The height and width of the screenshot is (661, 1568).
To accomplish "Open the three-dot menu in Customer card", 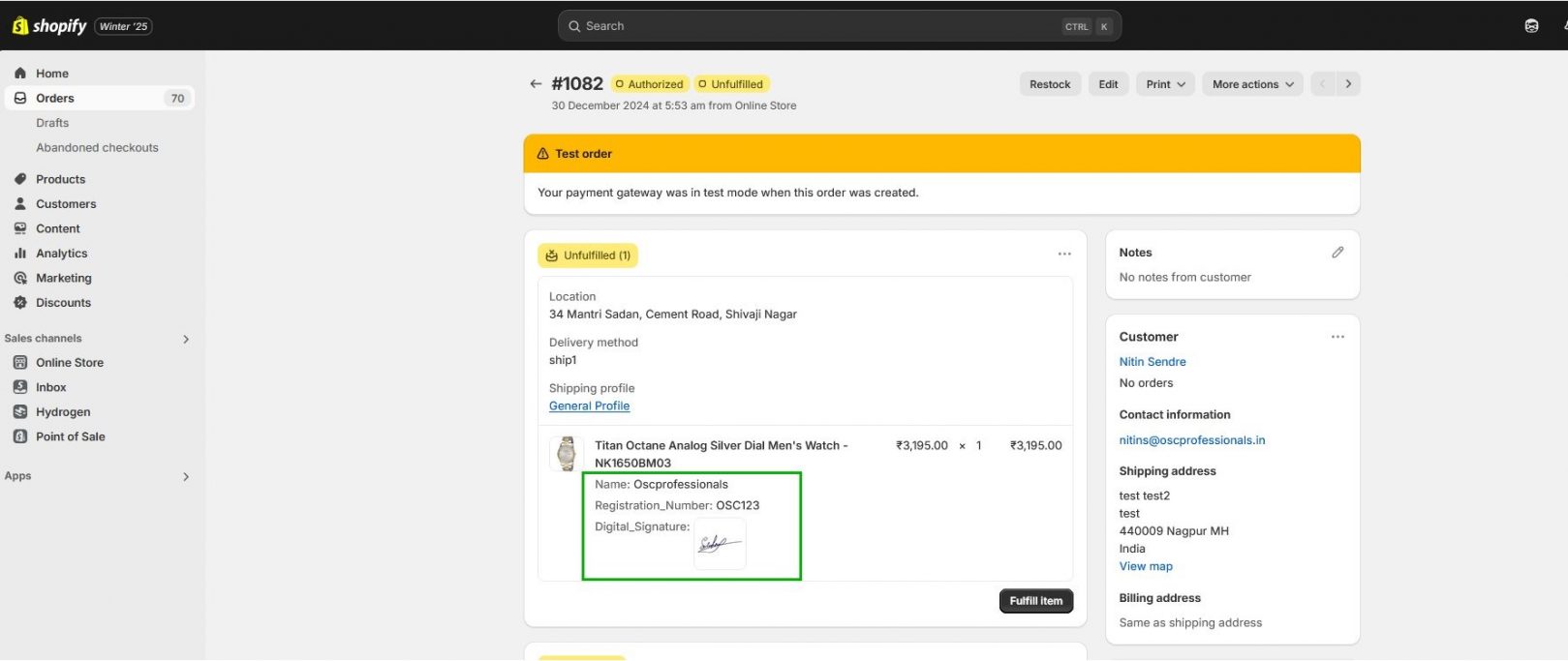I will point(1337,337).
